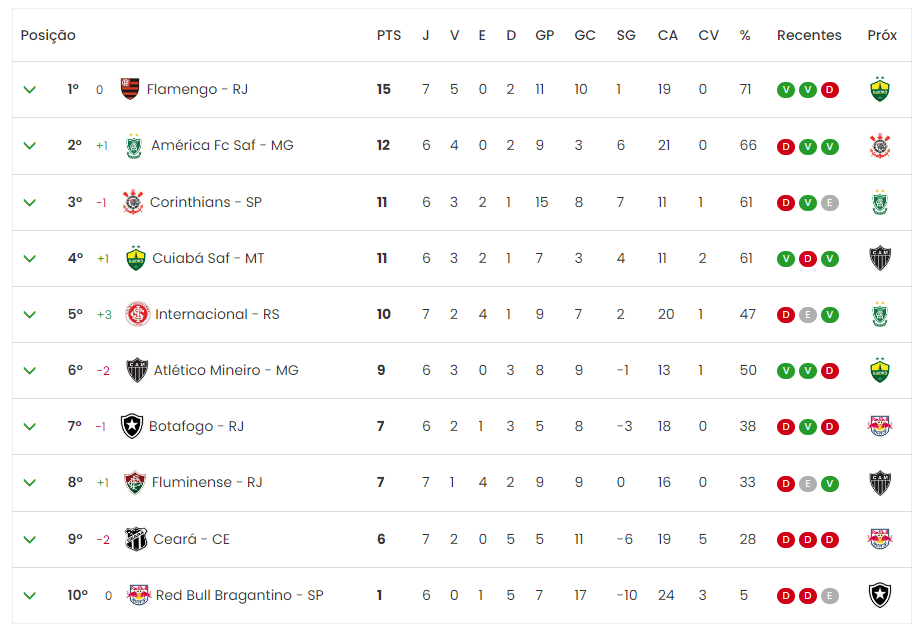Expand the Atlético Mineiro row chevron
Screen dimensions: 924x641
pos(29,371)
